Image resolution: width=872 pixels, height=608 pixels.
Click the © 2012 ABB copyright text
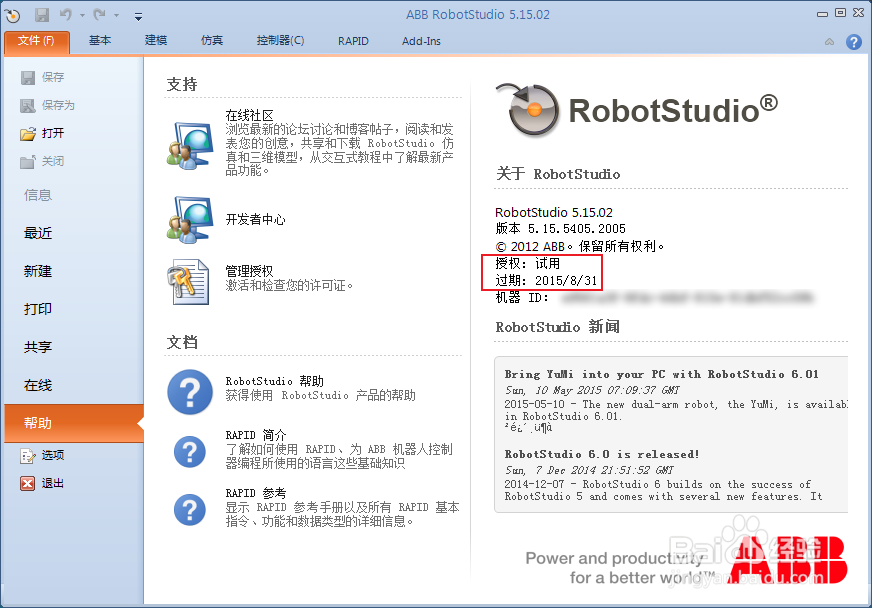tap(579, 246)
